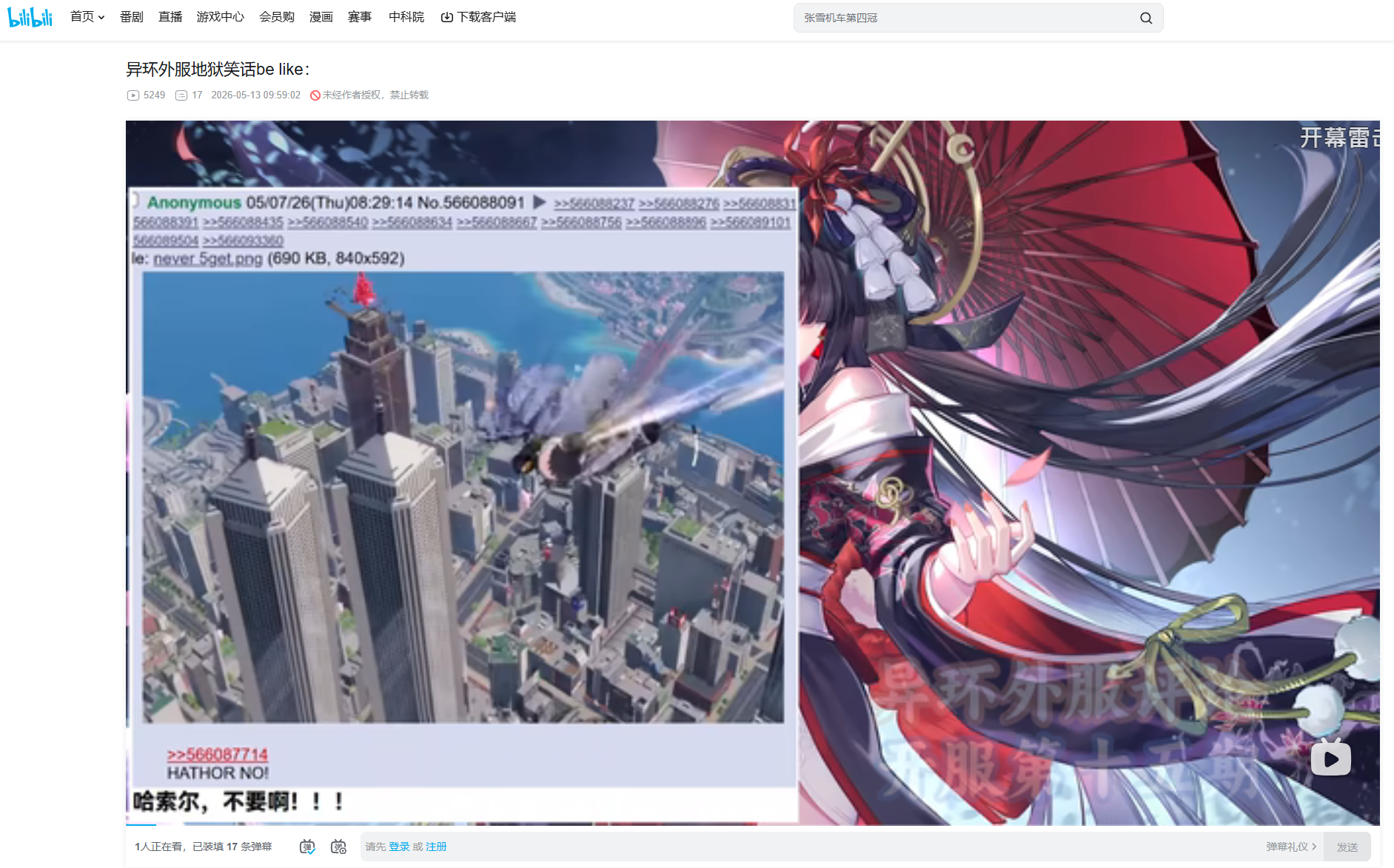Toggle danmaku display on or off
This screenshot has height=868, width=1394.
pos(307,847)
